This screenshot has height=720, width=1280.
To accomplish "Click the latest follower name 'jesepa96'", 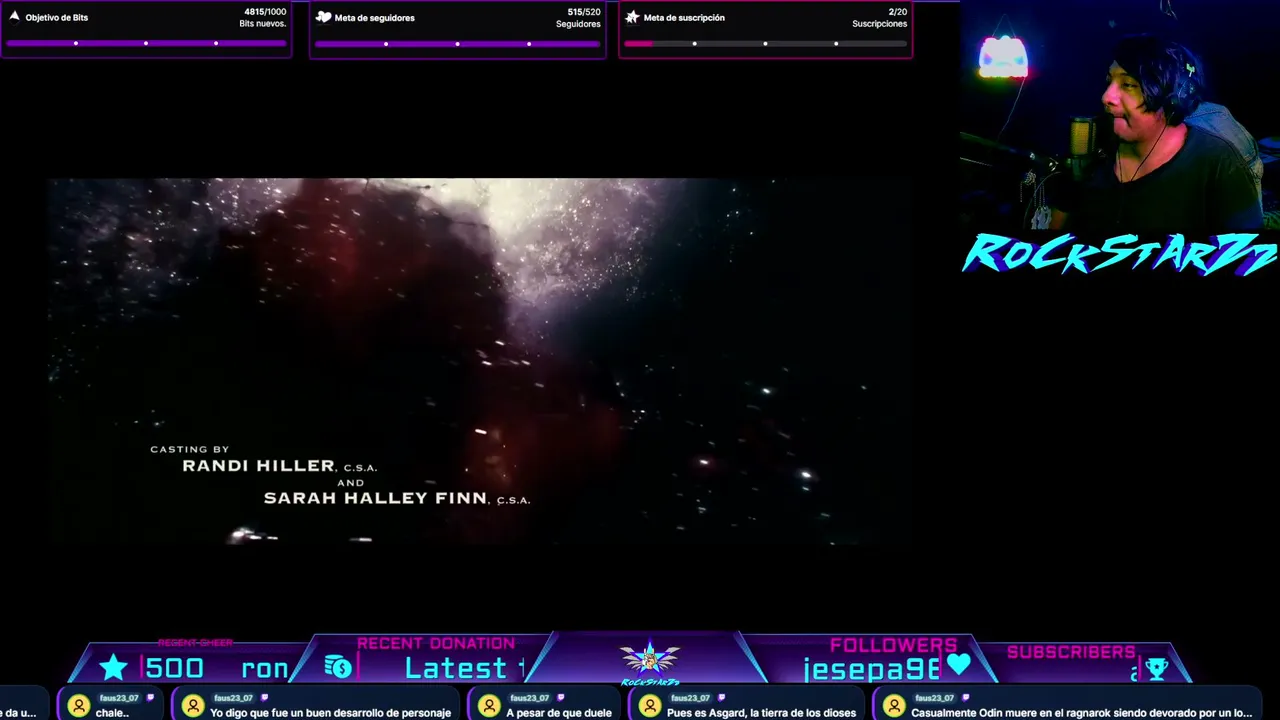I will coord(871,669).
